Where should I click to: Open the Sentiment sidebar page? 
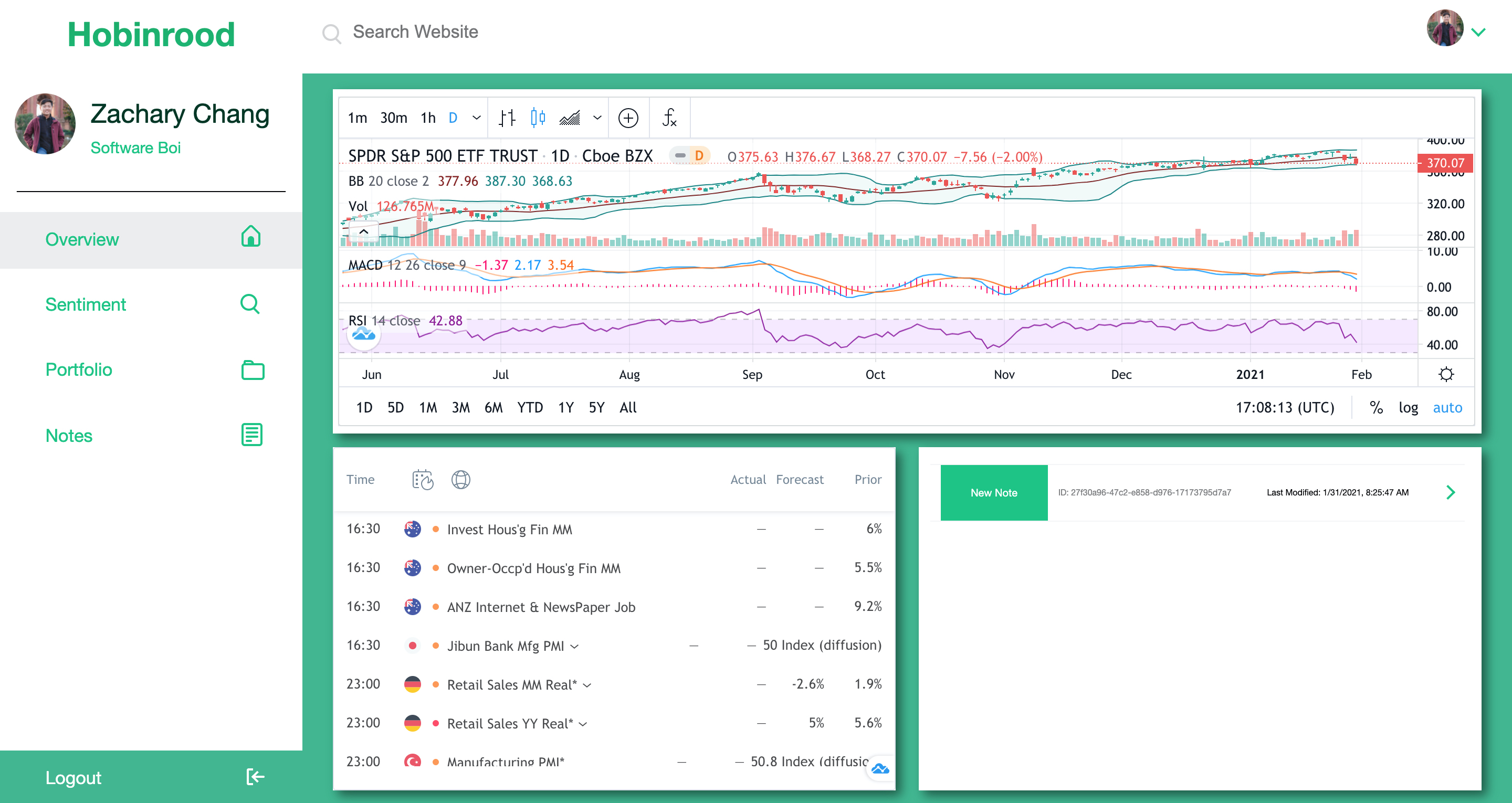tap(86, 304)
